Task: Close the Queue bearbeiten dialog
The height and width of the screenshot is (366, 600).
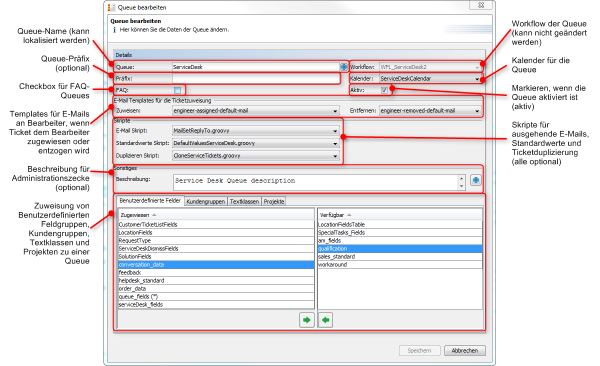Action: 481,5
